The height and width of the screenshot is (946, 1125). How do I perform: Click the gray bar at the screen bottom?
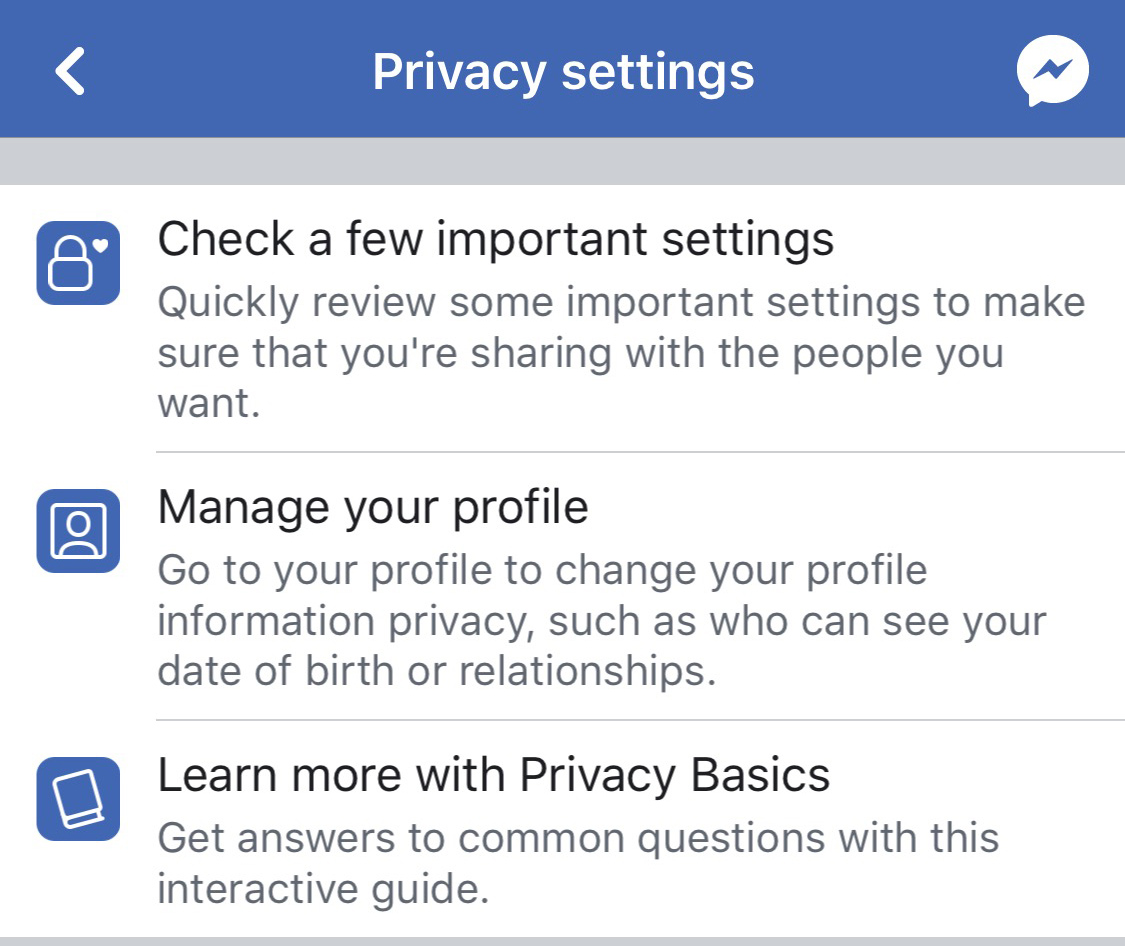point(562,941)
